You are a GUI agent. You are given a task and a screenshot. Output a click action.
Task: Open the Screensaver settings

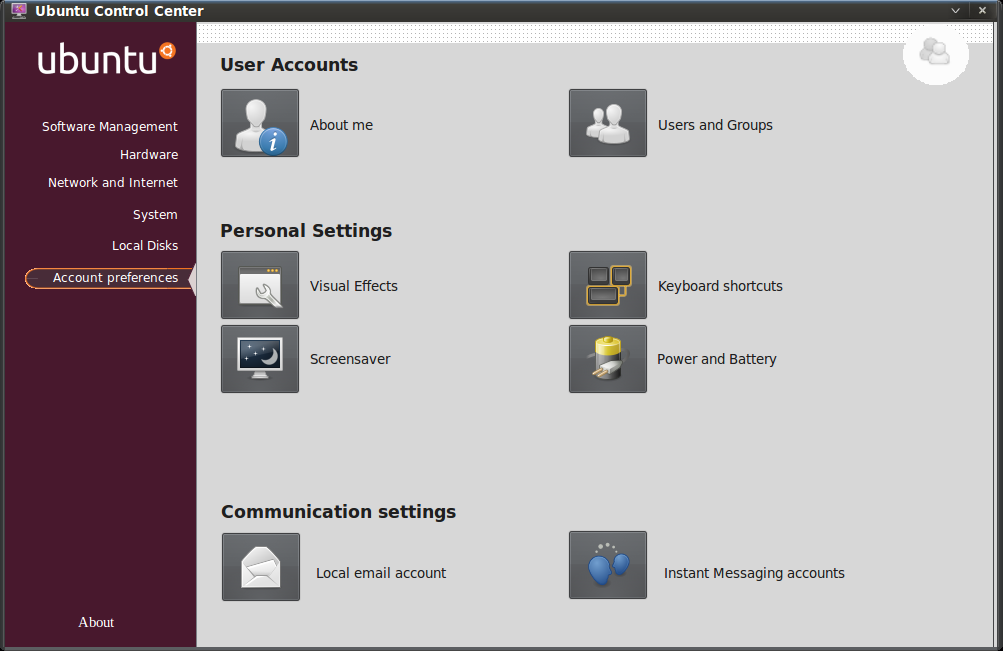tap(260, 359)
